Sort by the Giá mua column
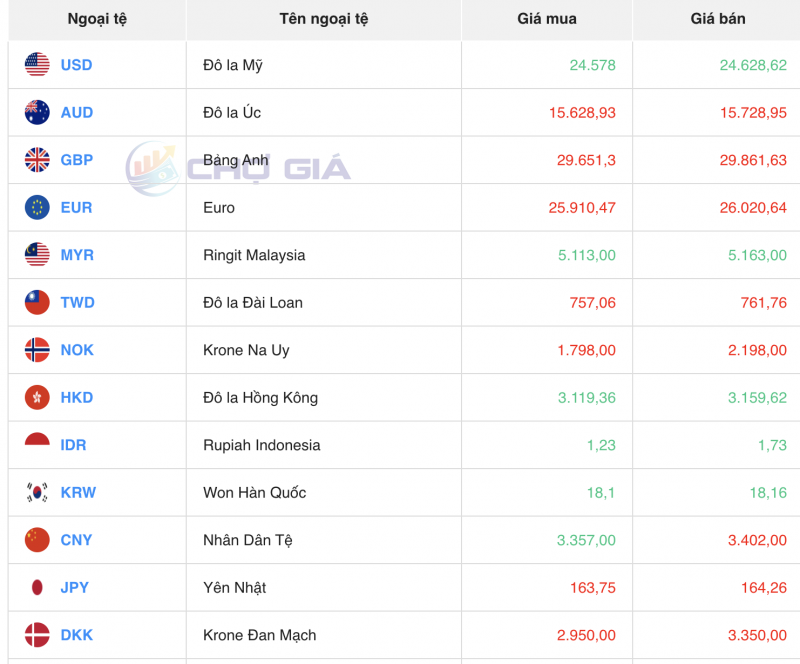Image resolution: width=800 pixels, height=664 pixels. [546, 20]
